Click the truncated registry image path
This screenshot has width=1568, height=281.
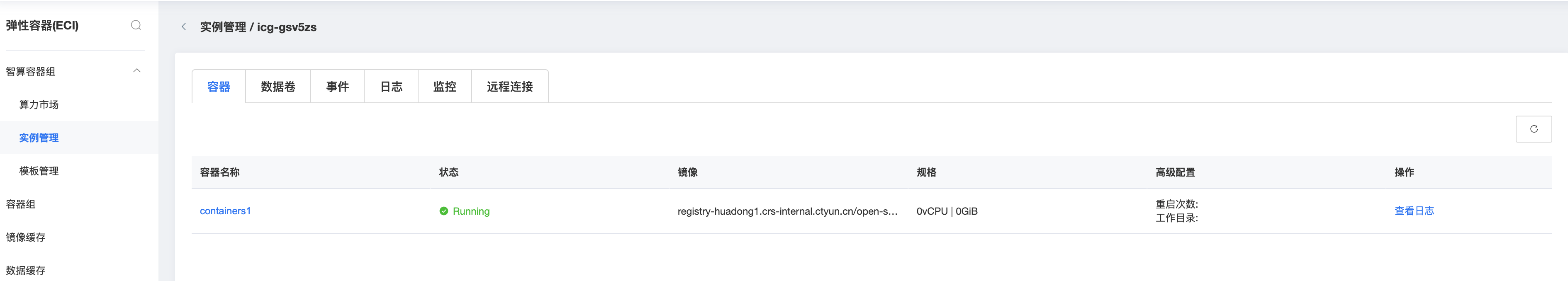pos(787,211)
